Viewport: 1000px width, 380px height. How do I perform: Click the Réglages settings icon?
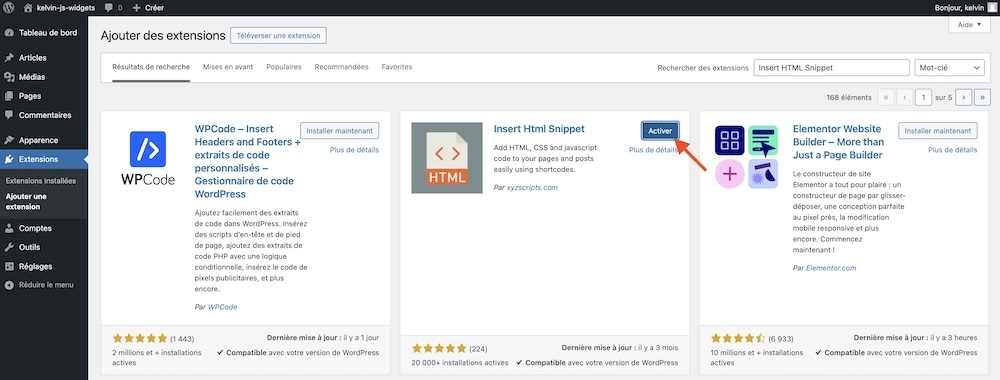pos(9,267)
